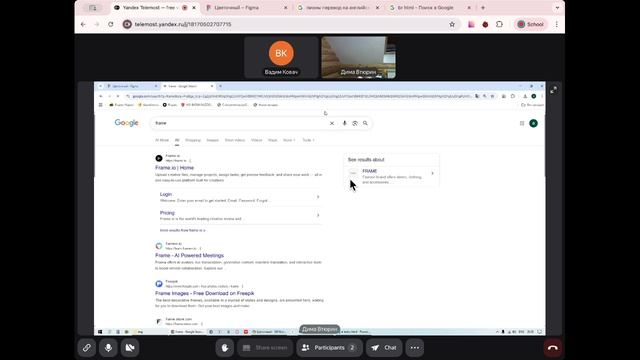Expand the Pricing sitelink chevron
This screenshot has height=360, width=640.
pyautogui.click(x=318, y=215)
